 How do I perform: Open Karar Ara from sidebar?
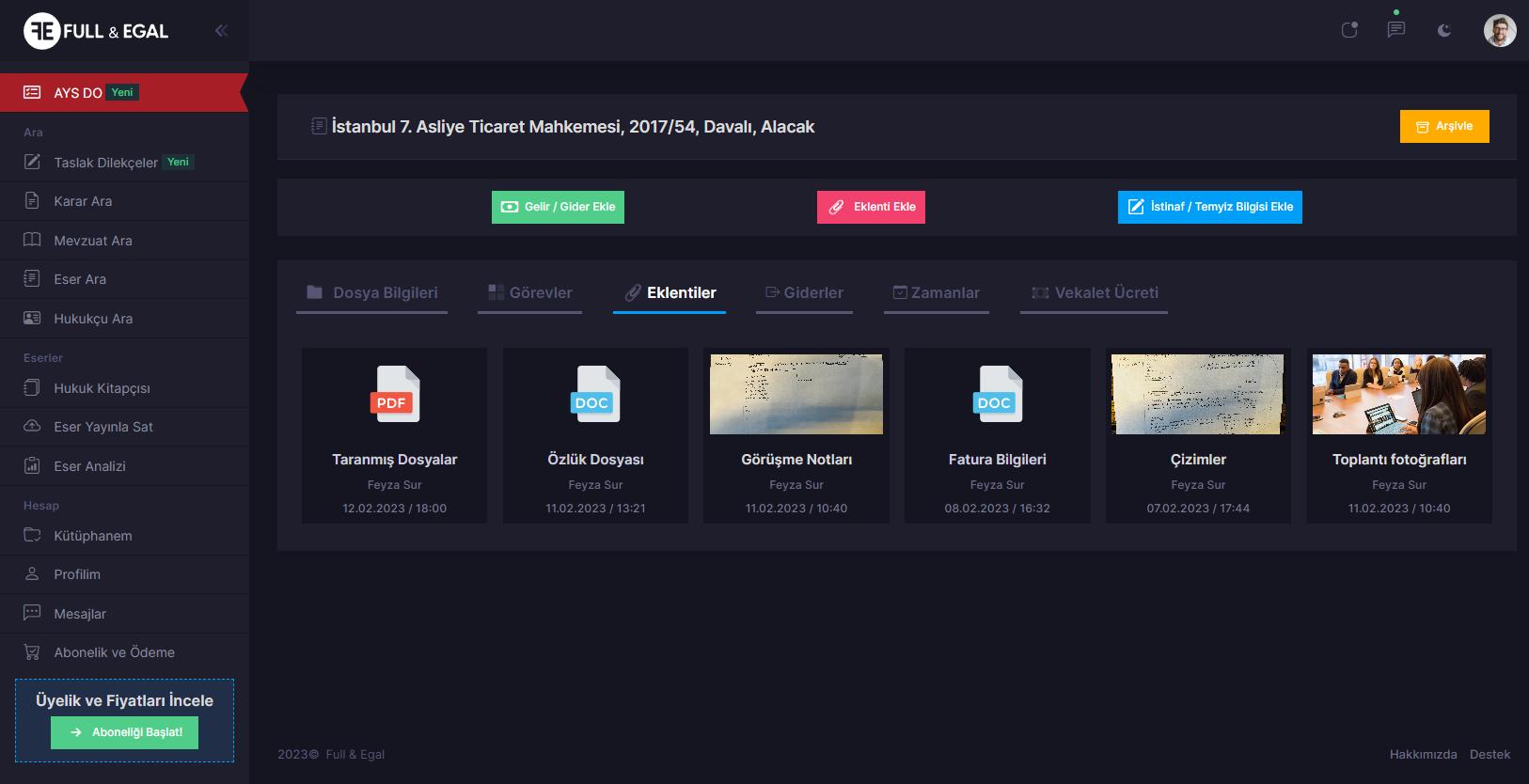click(83, 201)
